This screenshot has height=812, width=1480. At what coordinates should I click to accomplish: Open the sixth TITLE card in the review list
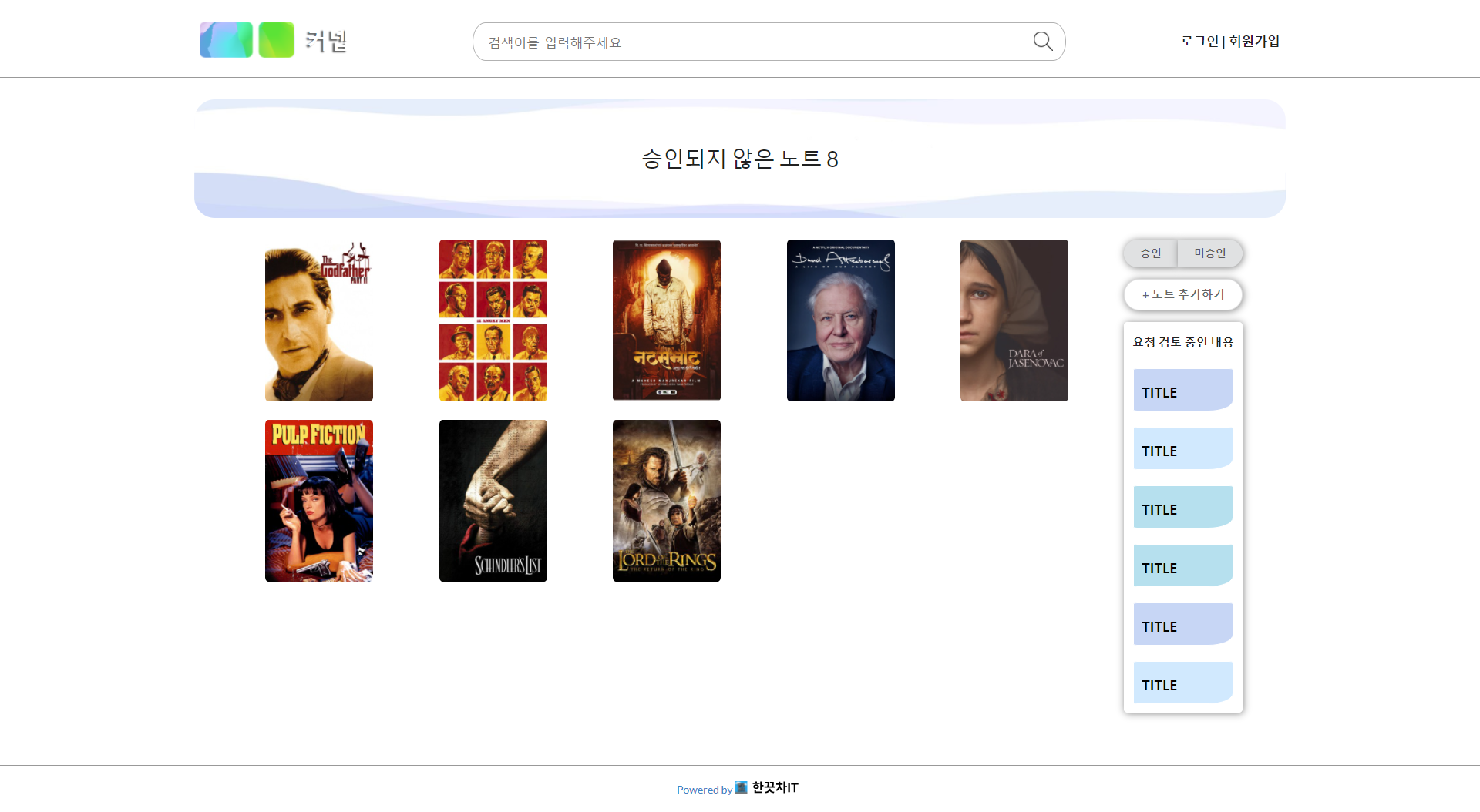pos(1183,683)
